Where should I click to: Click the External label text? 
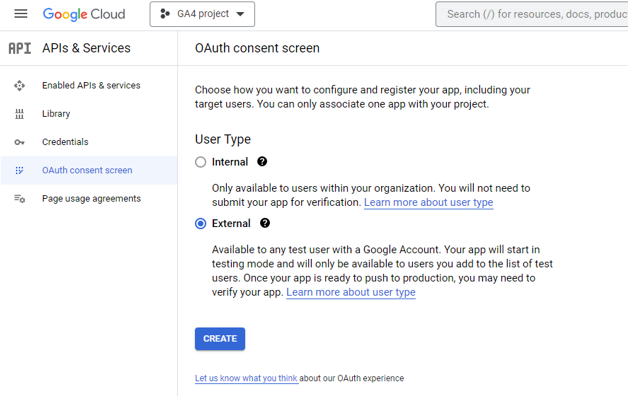tap(231, 223)
